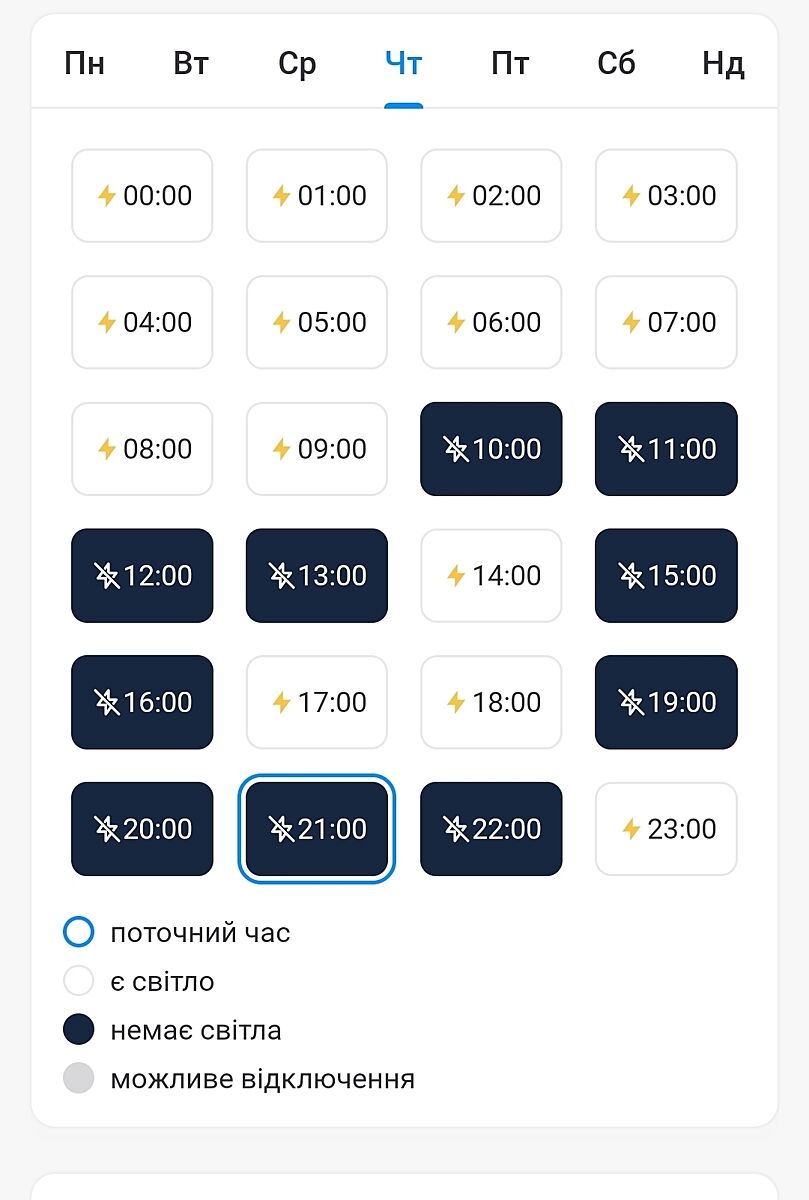This screenshot has width=809, height=1200.
Task: Tap the 18:00 time slot
Action: point(491,702)
